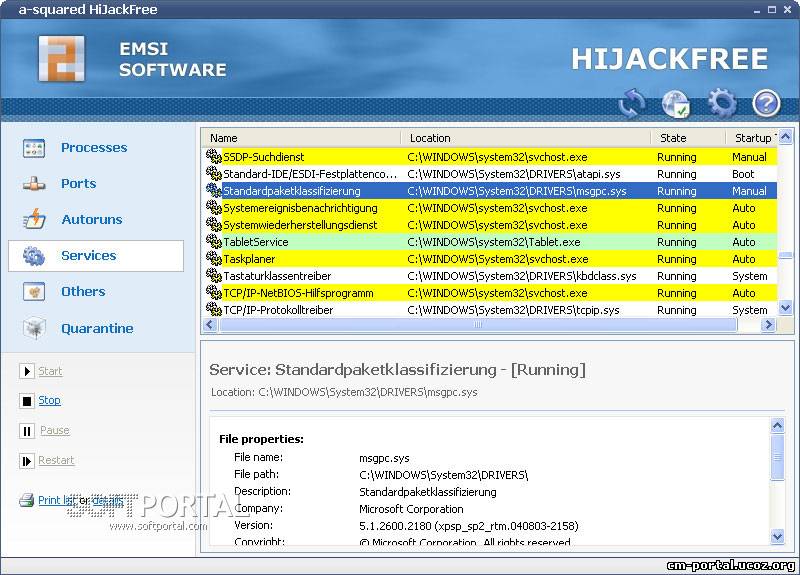800x575 pixels.
Task: Click gear icon of SSDP-Suchdienst row
Action: [x=213, y=156]
